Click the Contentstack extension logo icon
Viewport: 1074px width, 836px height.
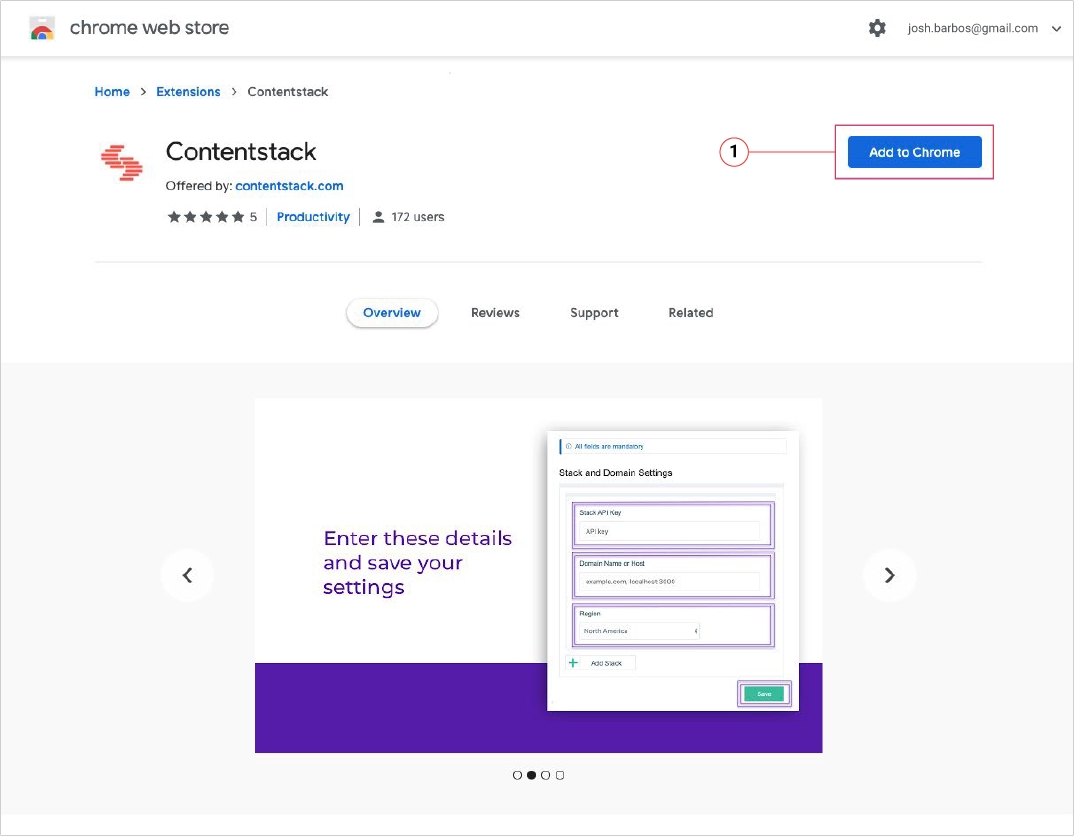(x=122, y=162)
